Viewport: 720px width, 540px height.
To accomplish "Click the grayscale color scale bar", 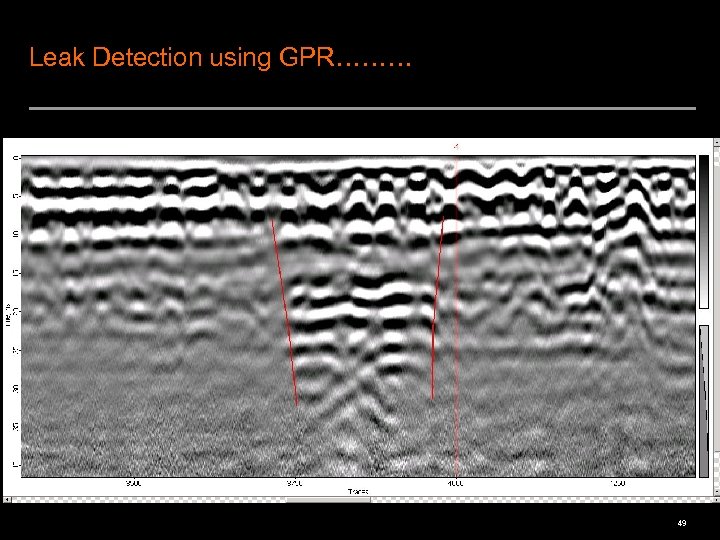I will point(703,232).
